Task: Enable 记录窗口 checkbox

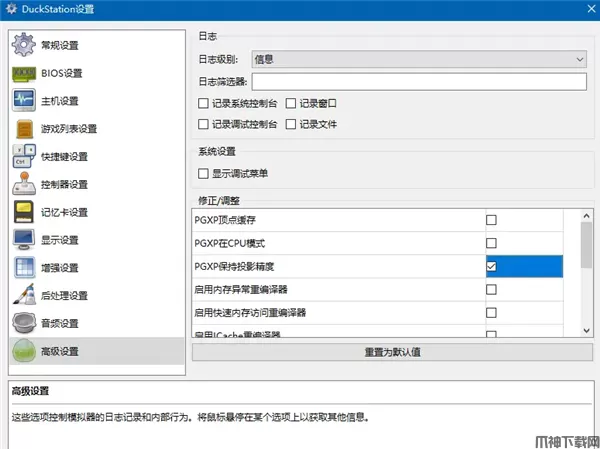Action: [x=291, y=103]
